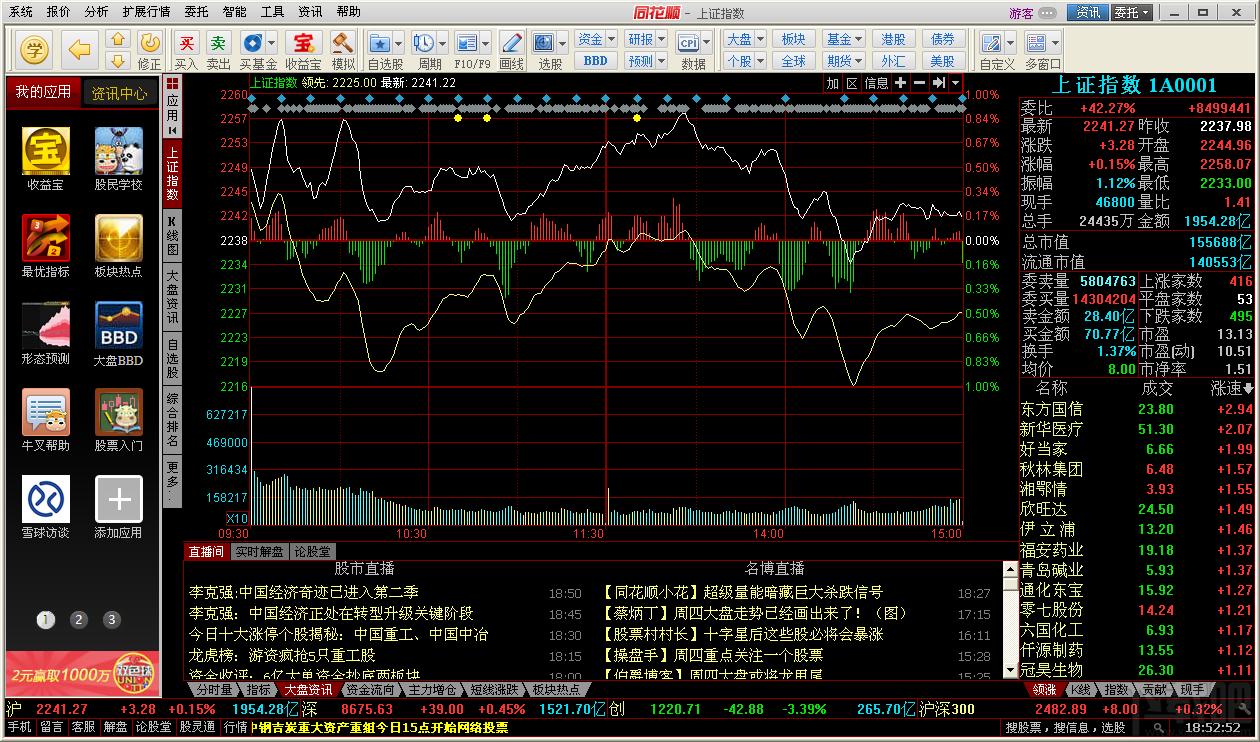This screenshot has width=1260, height=742.
Task: Expand the 研报 dropdown
Action: click(661, 39)
